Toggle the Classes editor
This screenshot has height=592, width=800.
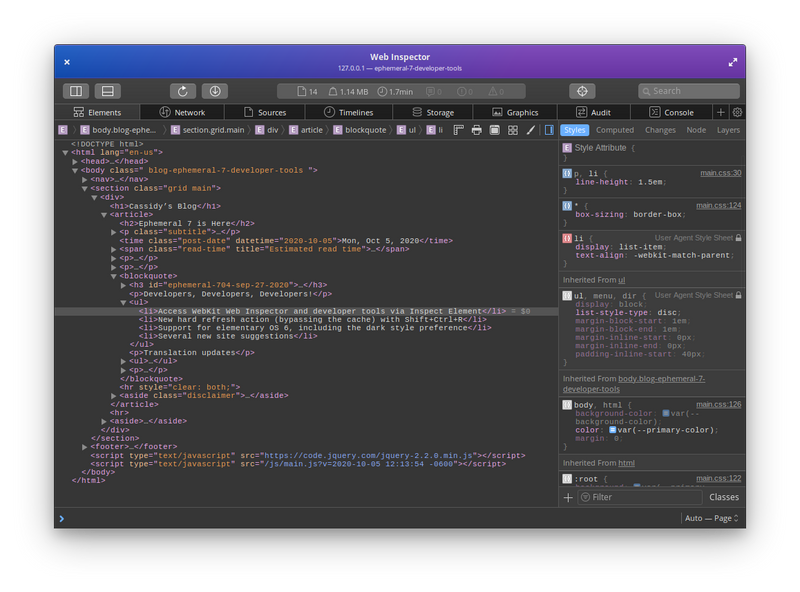pyautogui.click(x=723, y=498)
